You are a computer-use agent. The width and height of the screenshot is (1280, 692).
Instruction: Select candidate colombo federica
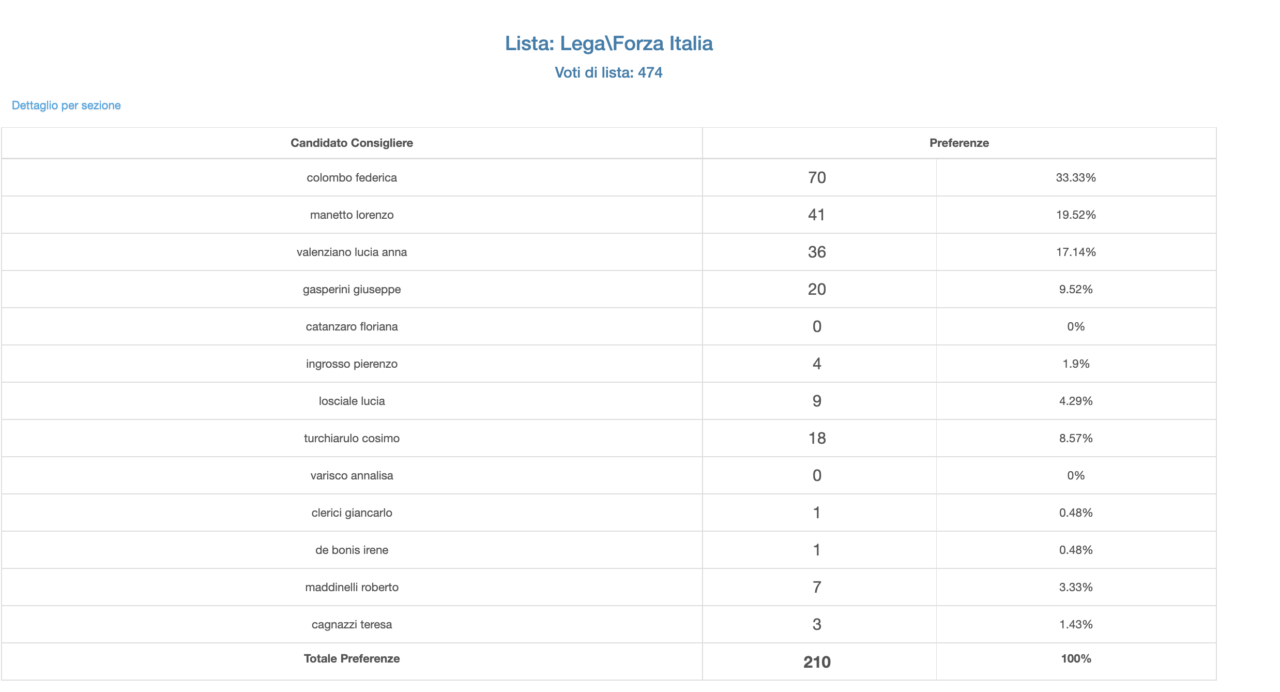pos(351,178)
